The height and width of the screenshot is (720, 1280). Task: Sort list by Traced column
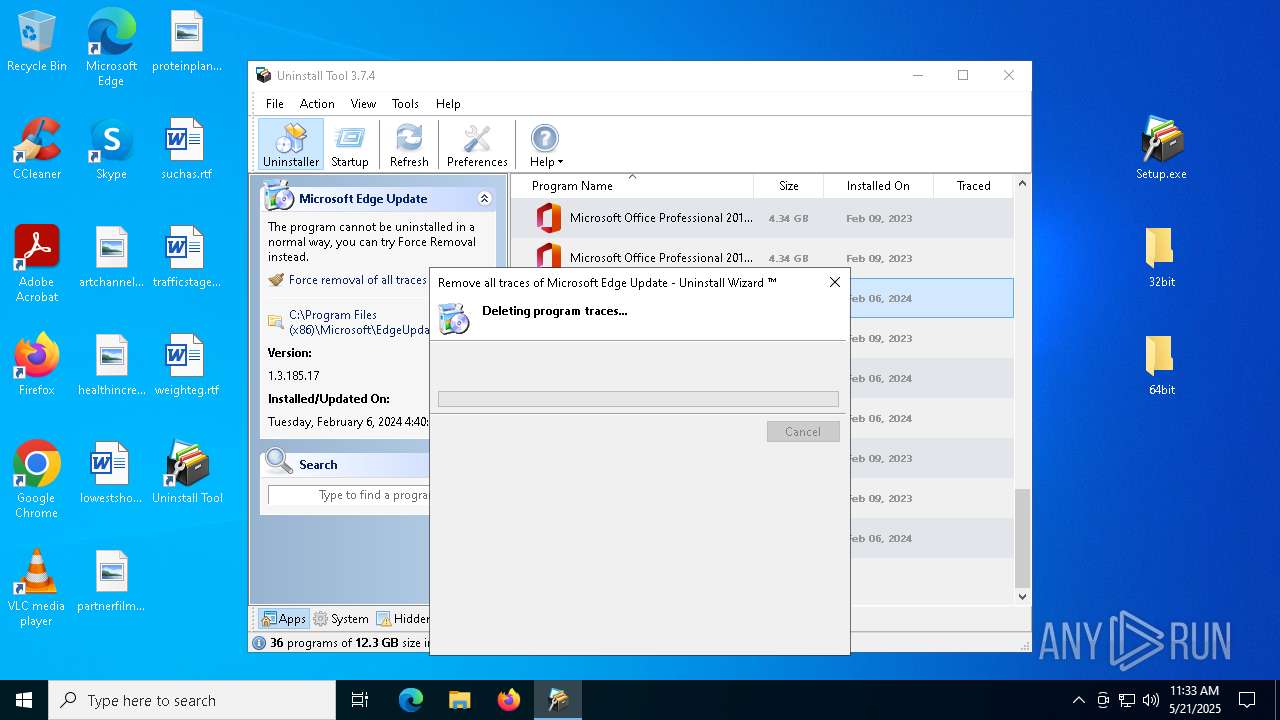pos(973,186)
